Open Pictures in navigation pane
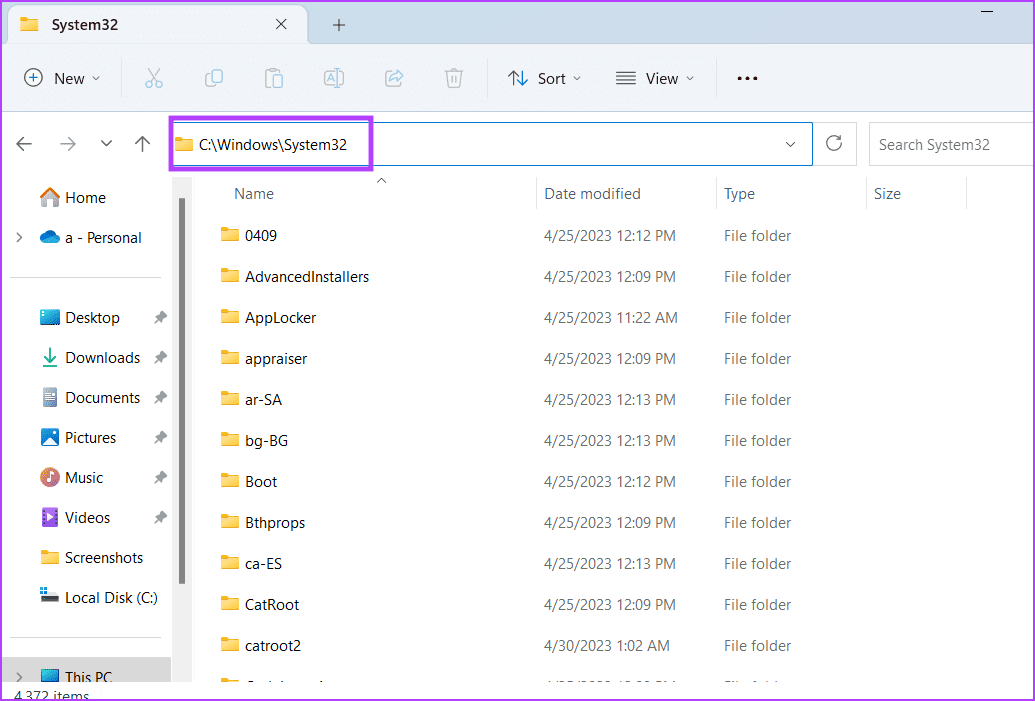1035x701 pixels. pos(78,438)
